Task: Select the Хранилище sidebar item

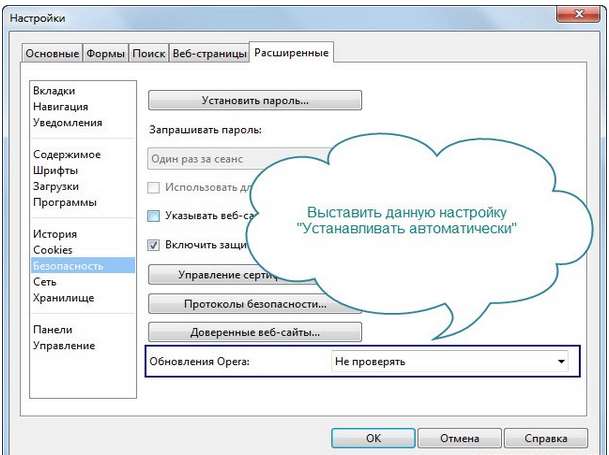Action: (x=63, y=297)
